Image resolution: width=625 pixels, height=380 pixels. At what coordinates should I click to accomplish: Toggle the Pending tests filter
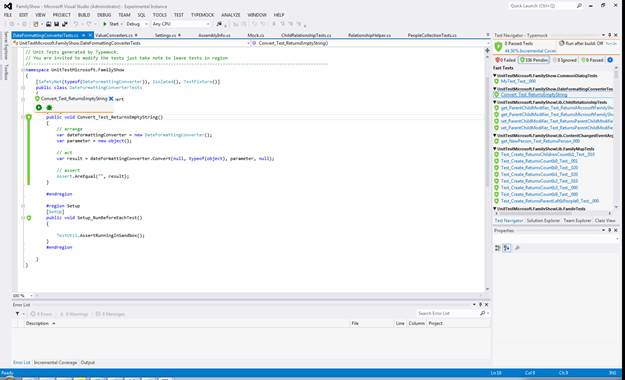(x=534, y=60)
